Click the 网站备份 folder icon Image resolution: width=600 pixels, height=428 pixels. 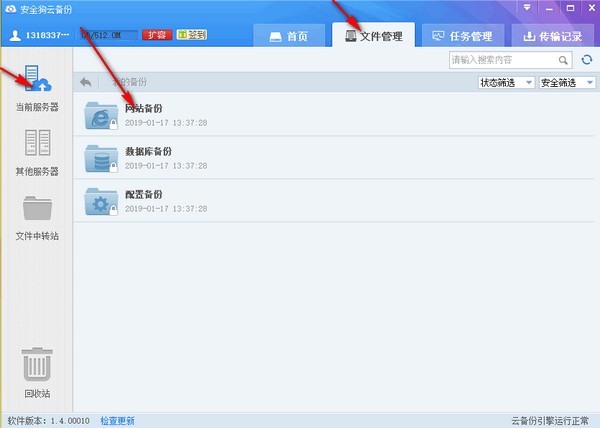coord(101,116)
